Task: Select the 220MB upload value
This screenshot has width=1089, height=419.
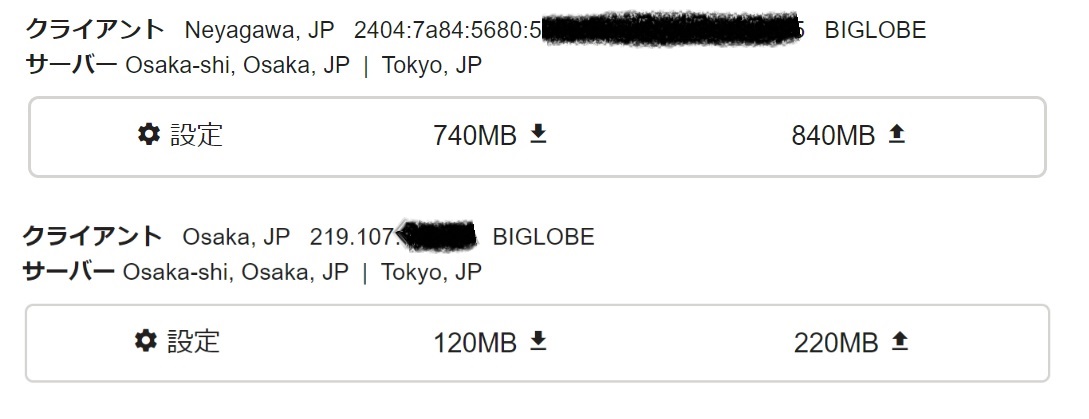Action: [x=836, y=343]
